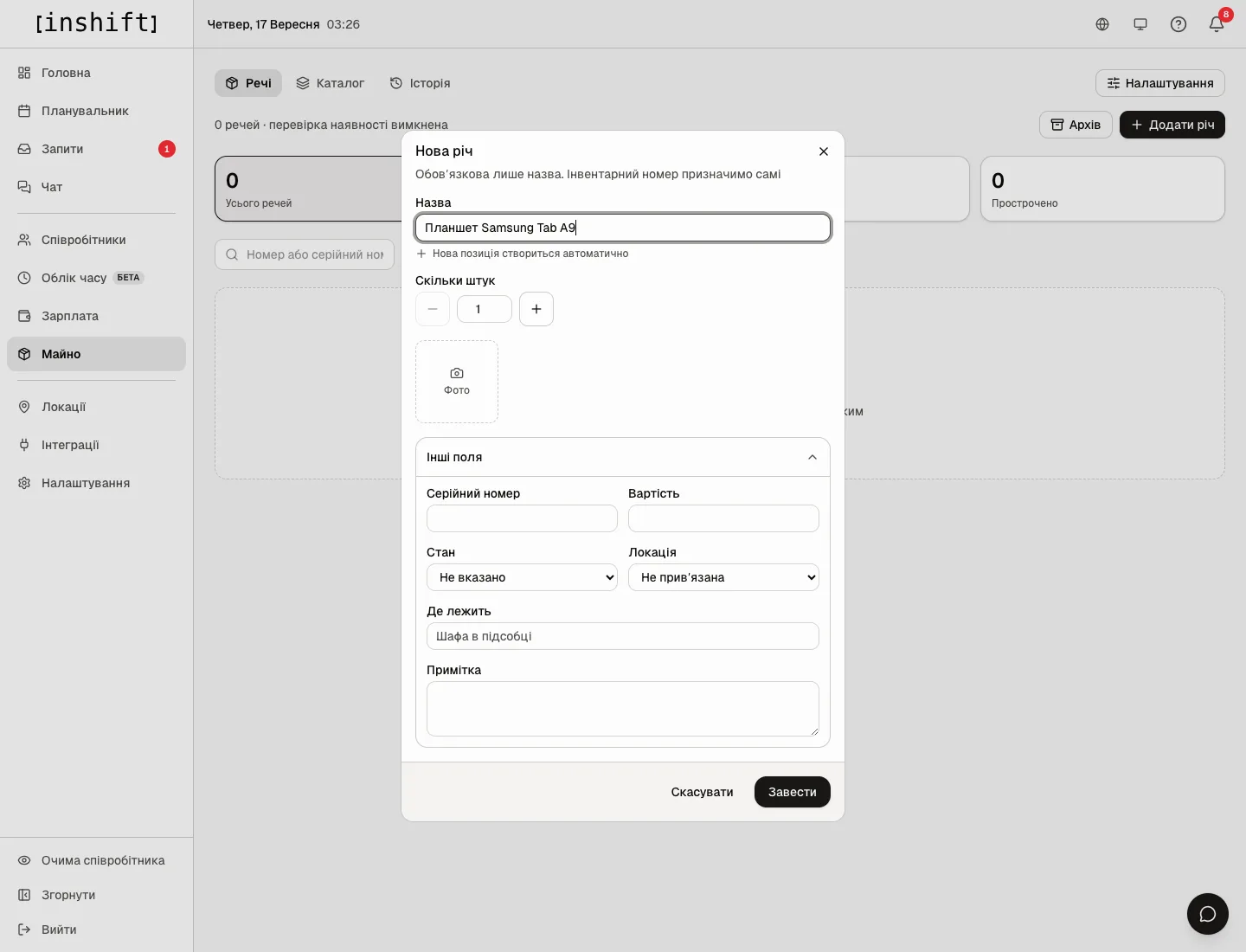Screen dimensions: 1246x952
Task: Open Налаштування button at top right
Action: 1160,83
